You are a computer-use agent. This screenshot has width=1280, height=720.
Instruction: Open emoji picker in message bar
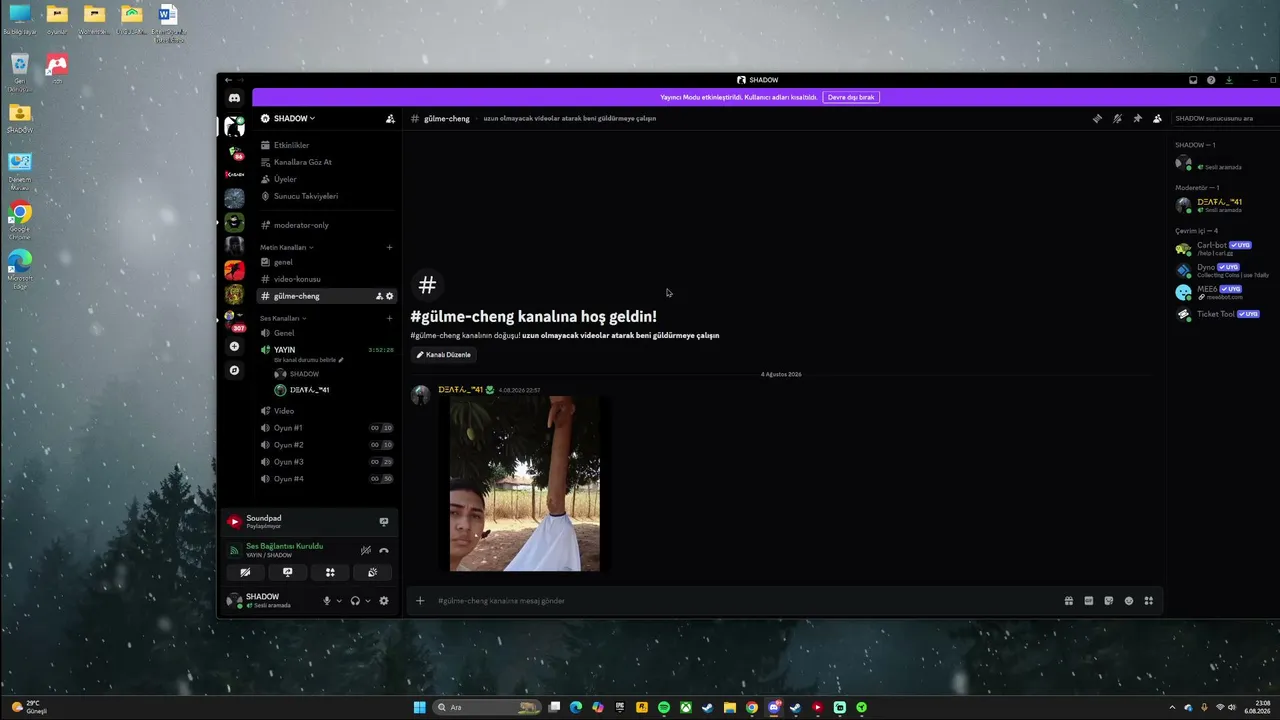pos(1129,601)
